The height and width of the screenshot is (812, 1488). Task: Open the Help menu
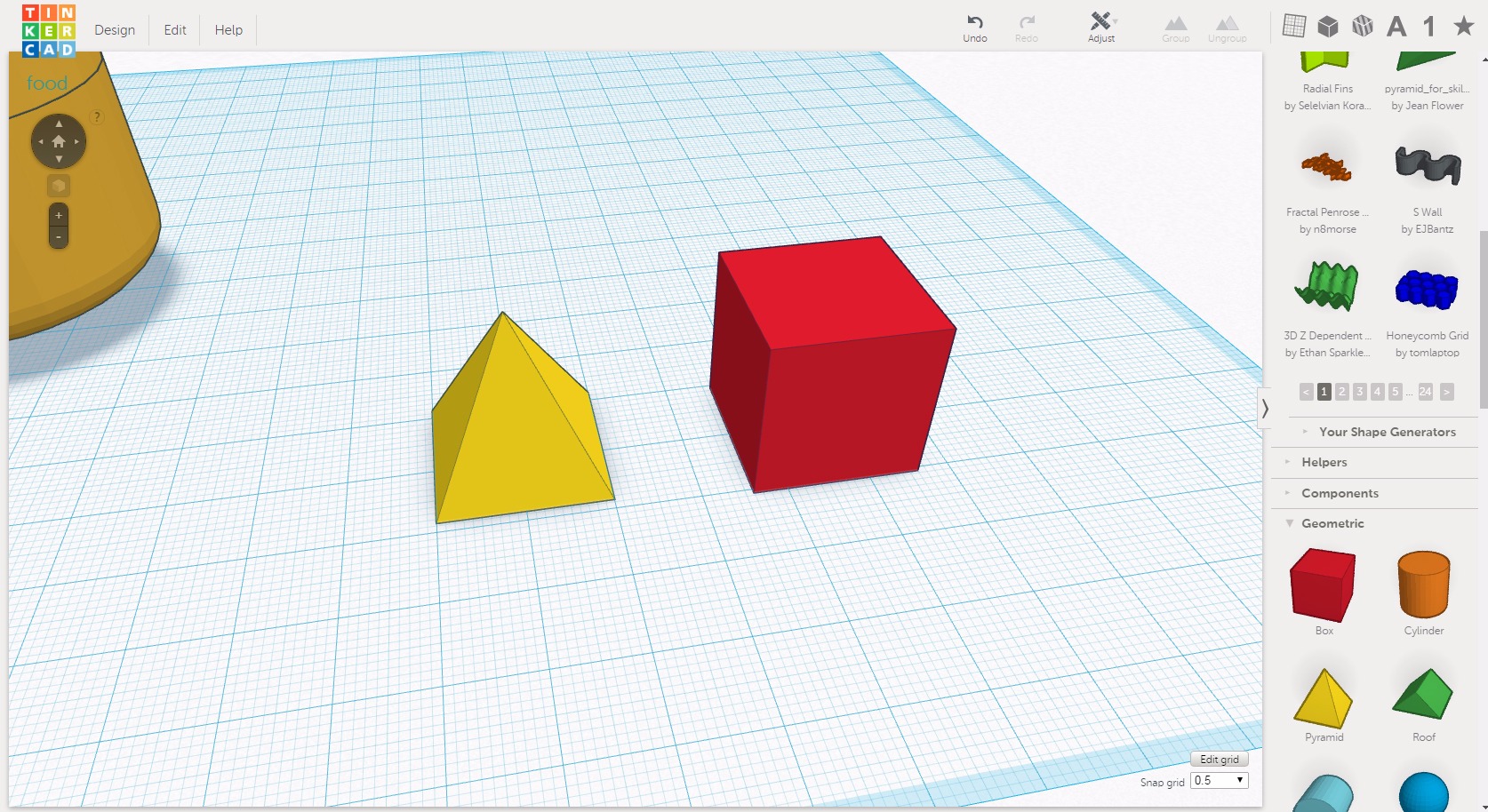point(228,29)
